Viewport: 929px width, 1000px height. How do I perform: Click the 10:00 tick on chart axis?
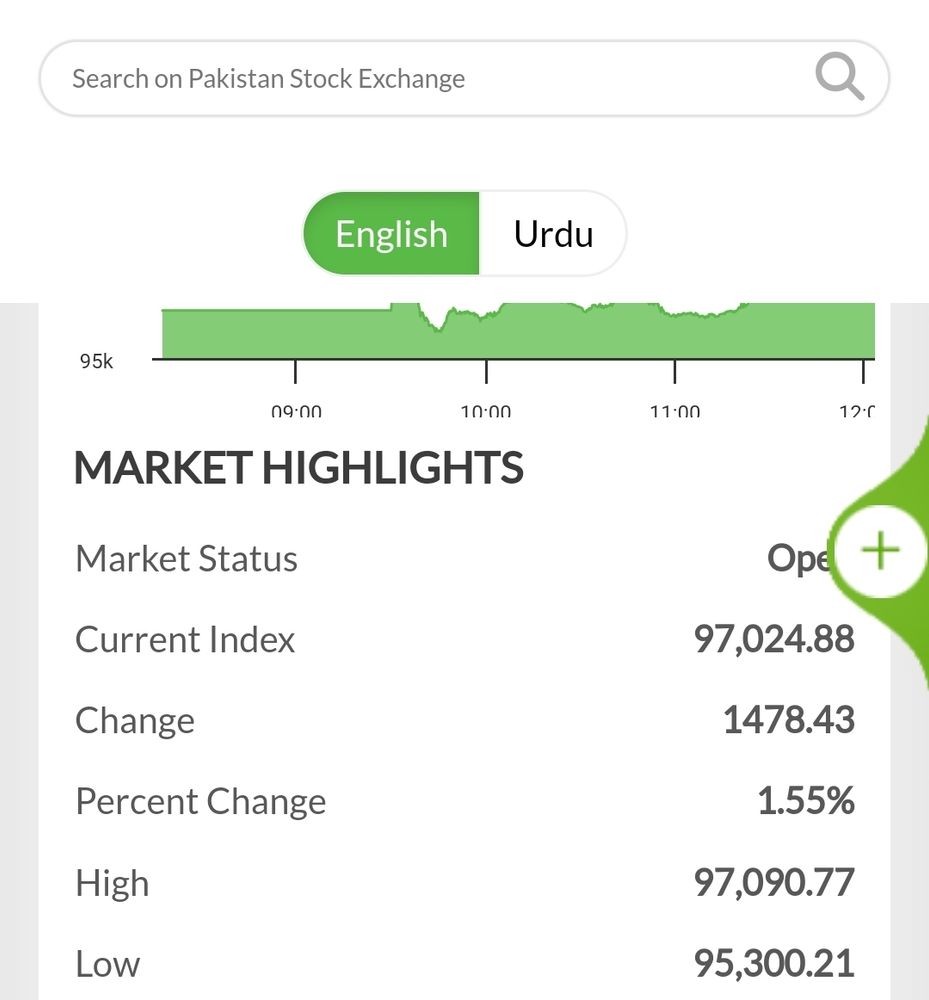[486, 411]
